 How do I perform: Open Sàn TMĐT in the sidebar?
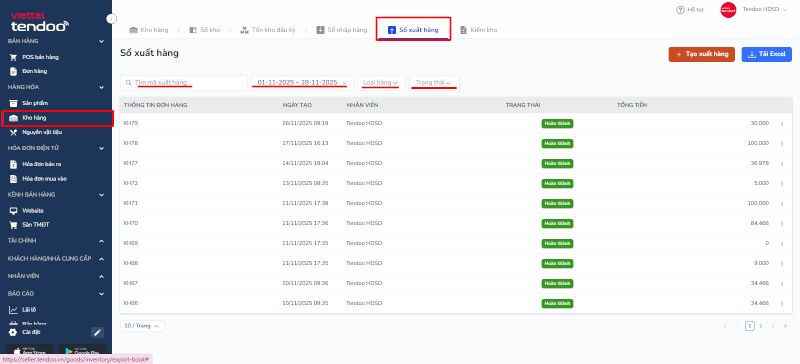(x=30, y=225)
